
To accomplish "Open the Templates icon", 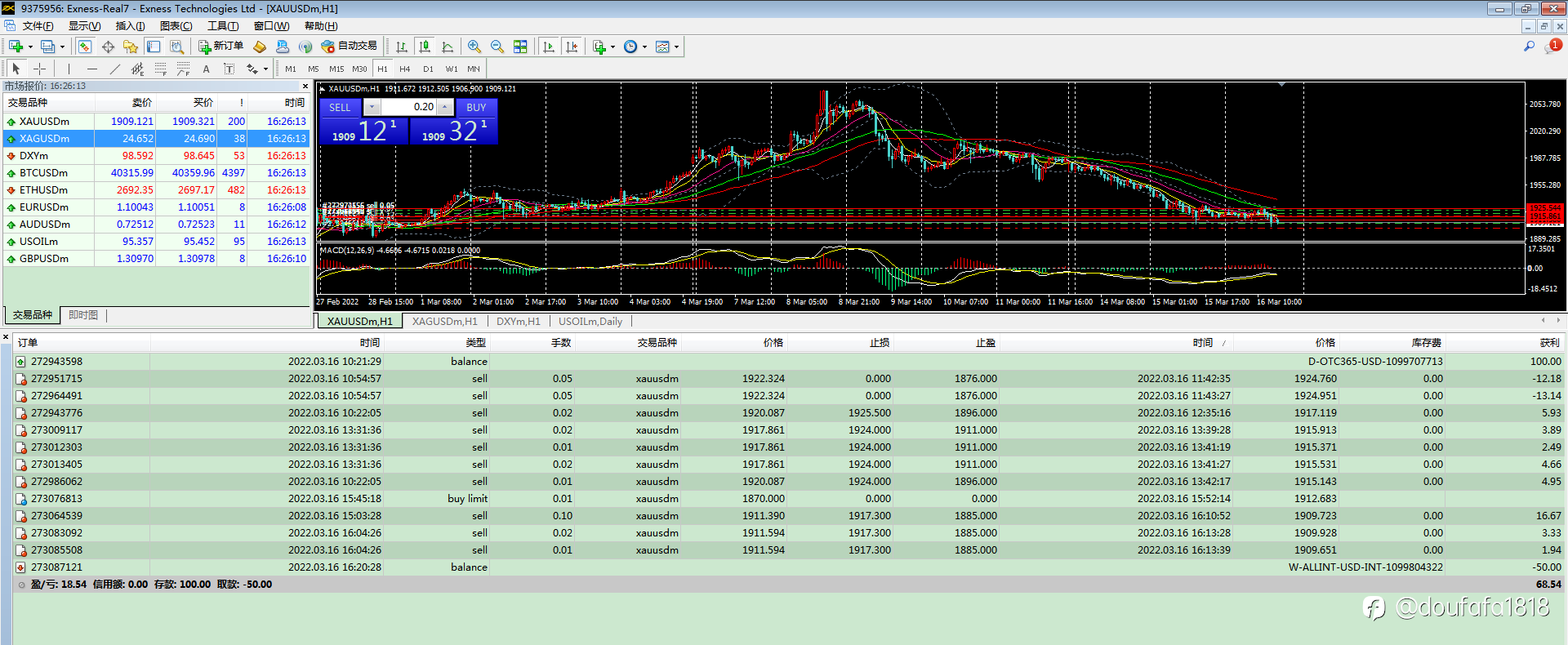I will (662, 47).
